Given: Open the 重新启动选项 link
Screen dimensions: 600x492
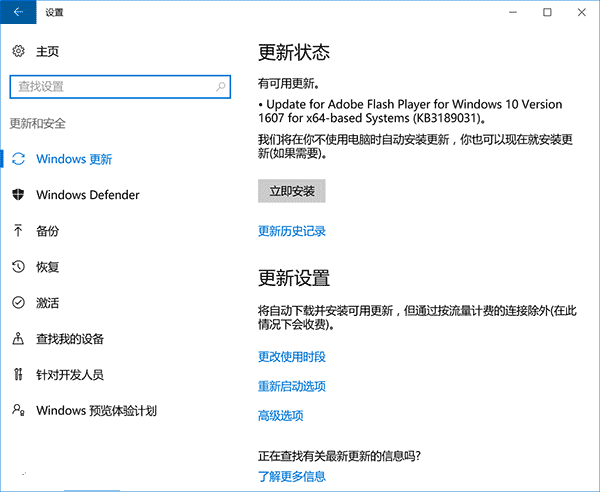Looking at the screenshot, I should point(292,386).
